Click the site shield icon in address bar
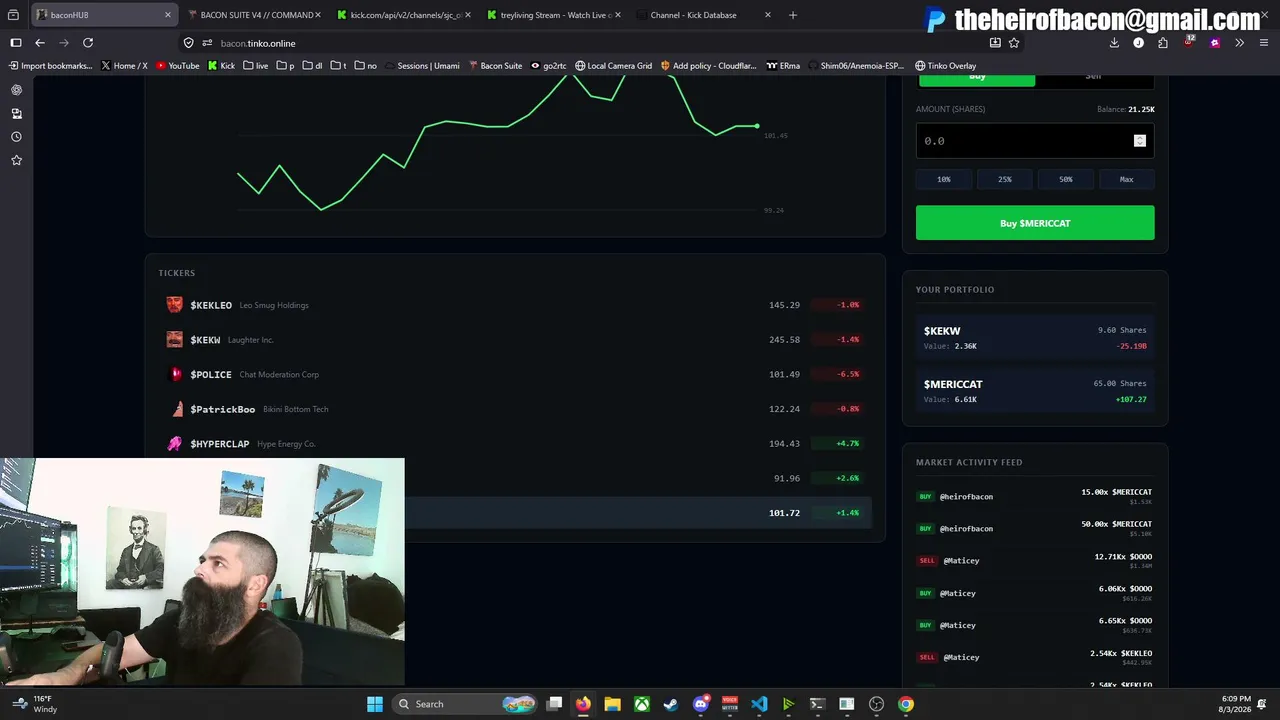This screenshot has height=720, width=1280. (188, 43)
